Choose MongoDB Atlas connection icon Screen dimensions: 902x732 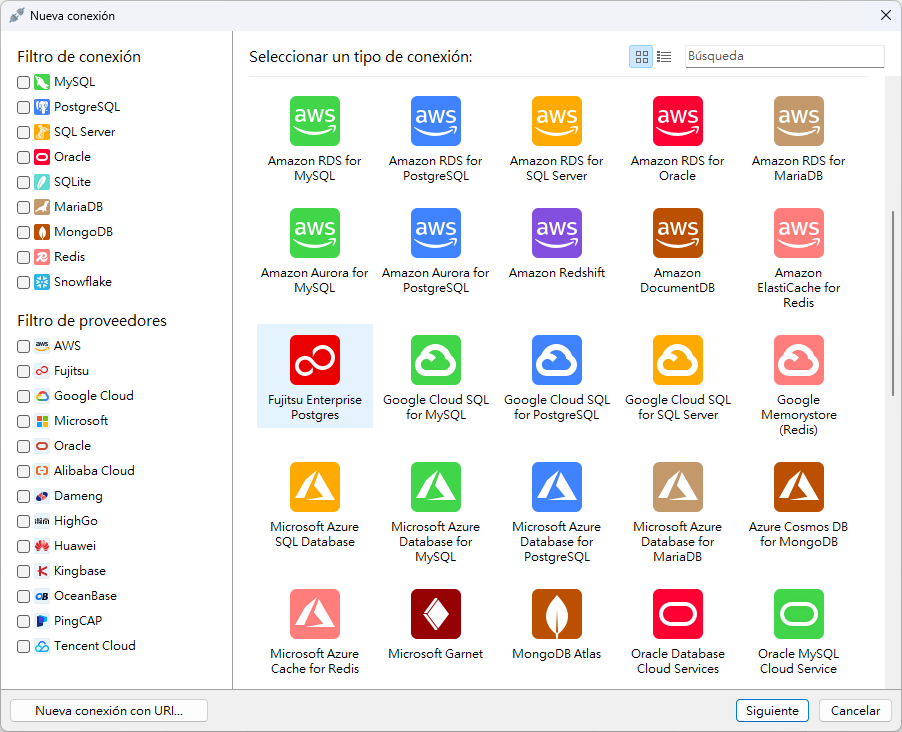(x=556, y=615)
